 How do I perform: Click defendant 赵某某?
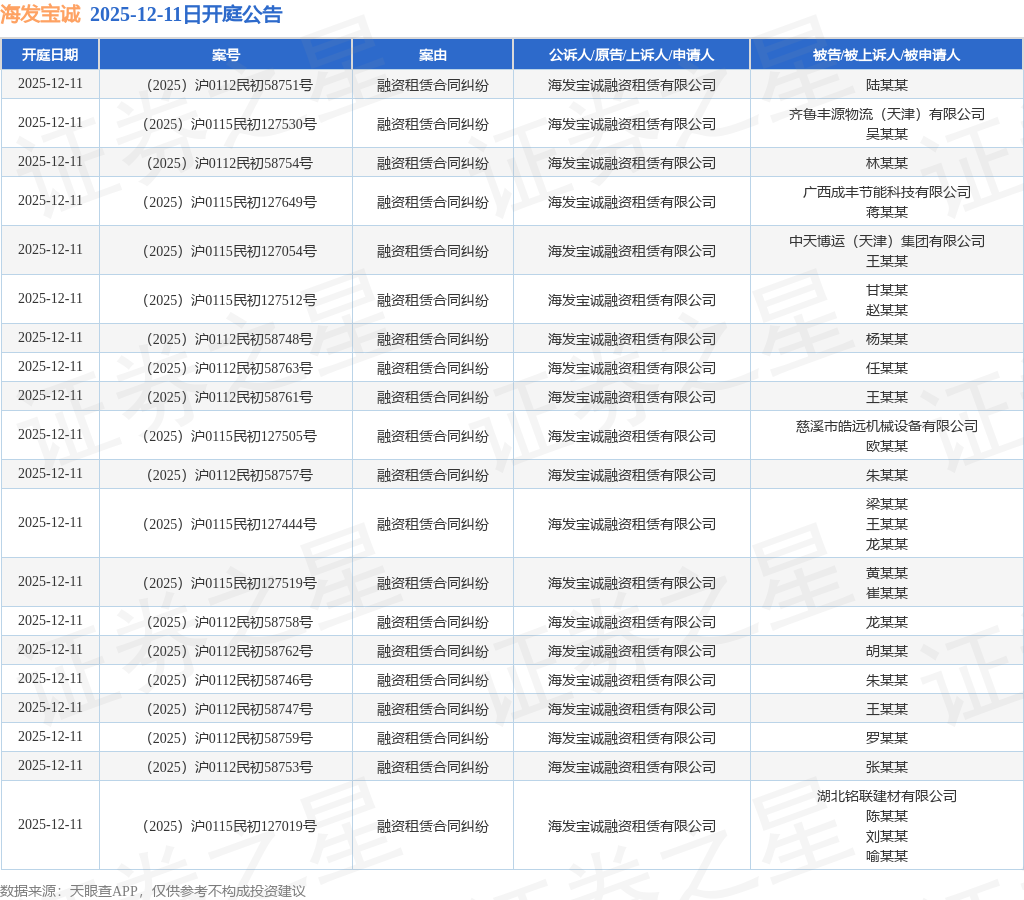(886, 310)
